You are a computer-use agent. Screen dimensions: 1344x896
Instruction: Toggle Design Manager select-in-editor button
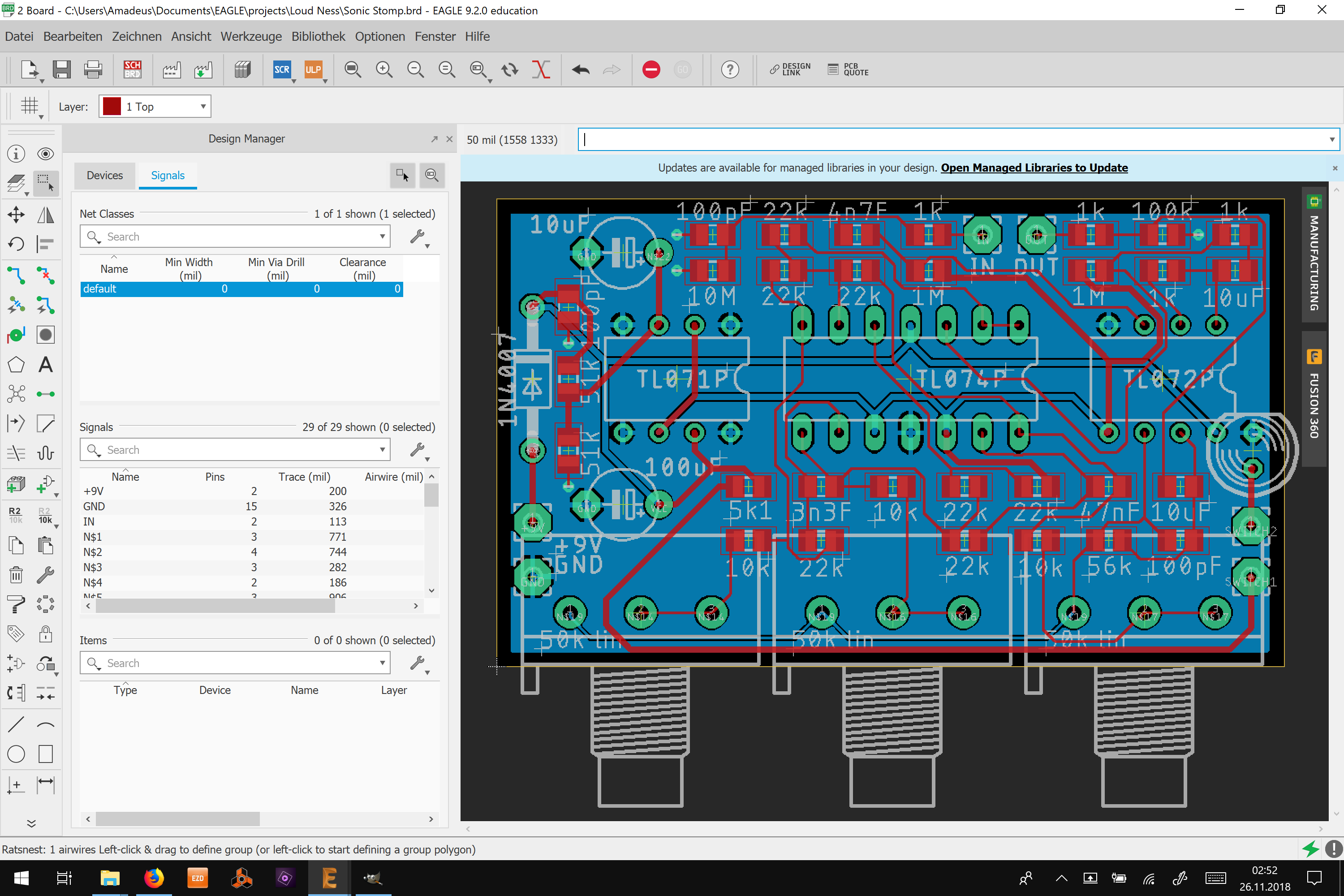pos(402,175)
